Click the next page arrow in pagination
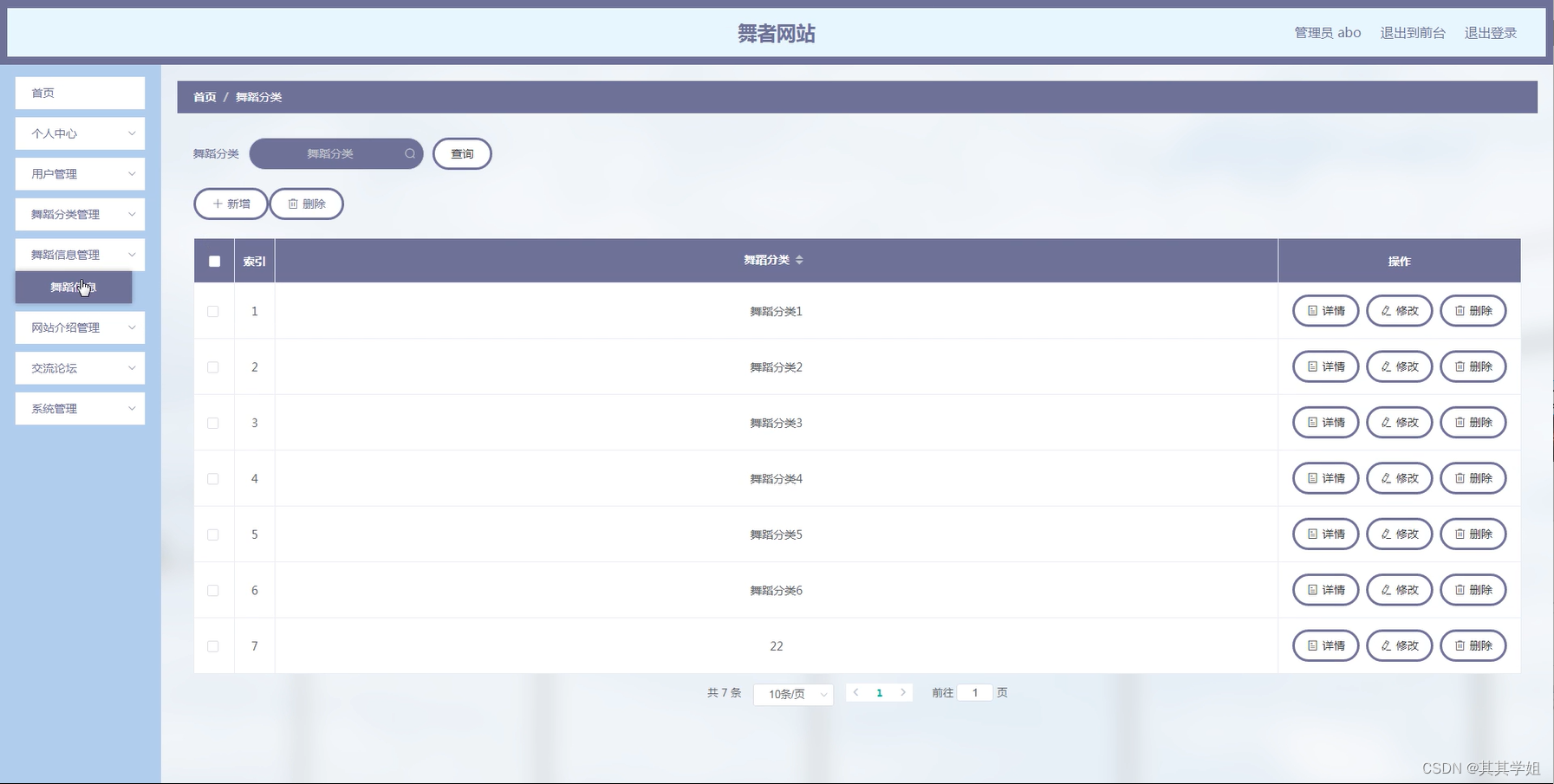The height and width of the screenshot is (784, 1554). [x=903, y=692]
